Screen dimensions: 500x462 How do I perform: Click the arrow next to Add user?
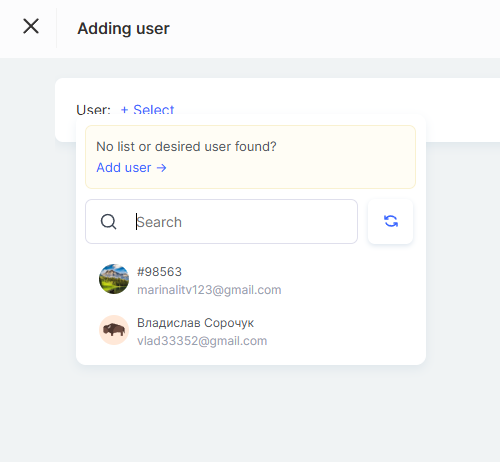coord(161,168)
